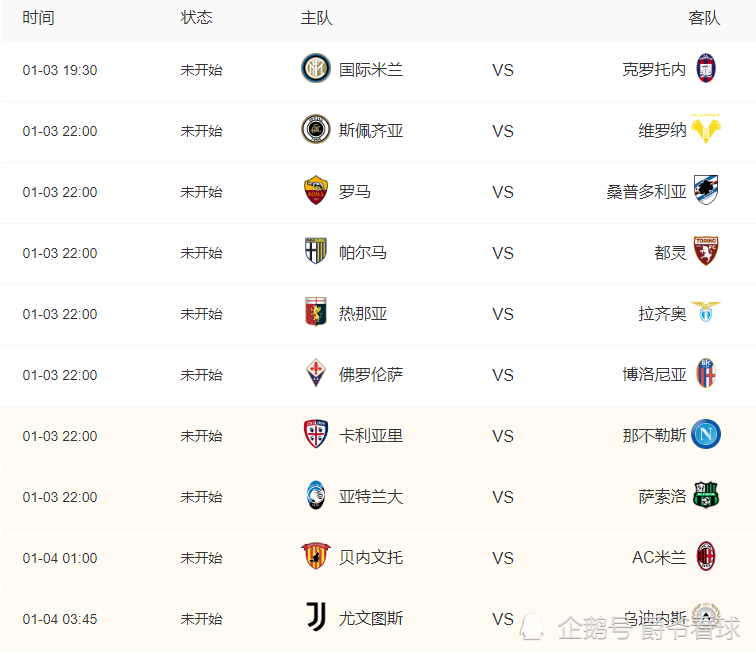
Task: Click the Fiorentina lily badge
Action: click(x=316, y=373)
